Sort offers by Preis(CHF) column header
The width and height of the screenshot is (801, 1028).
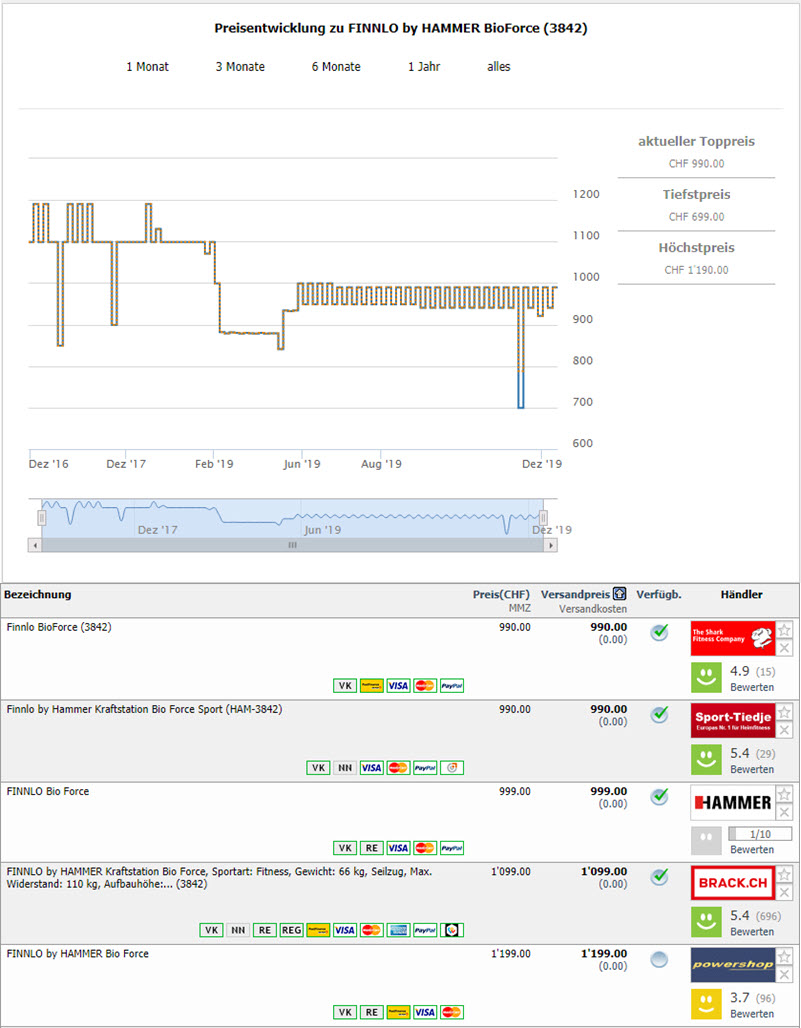coord(501,594)
